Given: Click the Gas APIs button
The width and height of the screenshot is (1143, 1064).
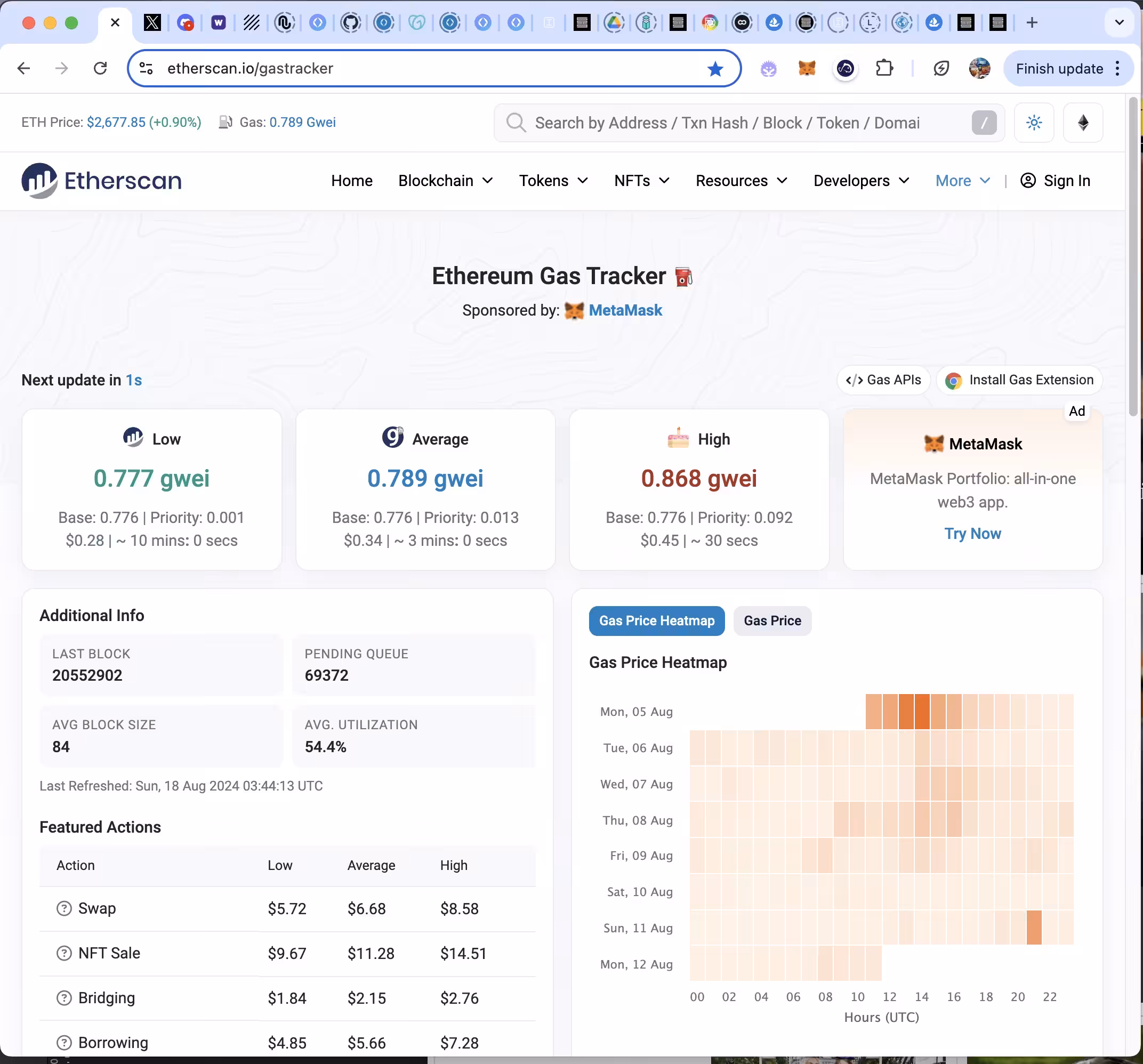Looking at the screenshot, I should [x=883, y=380].
